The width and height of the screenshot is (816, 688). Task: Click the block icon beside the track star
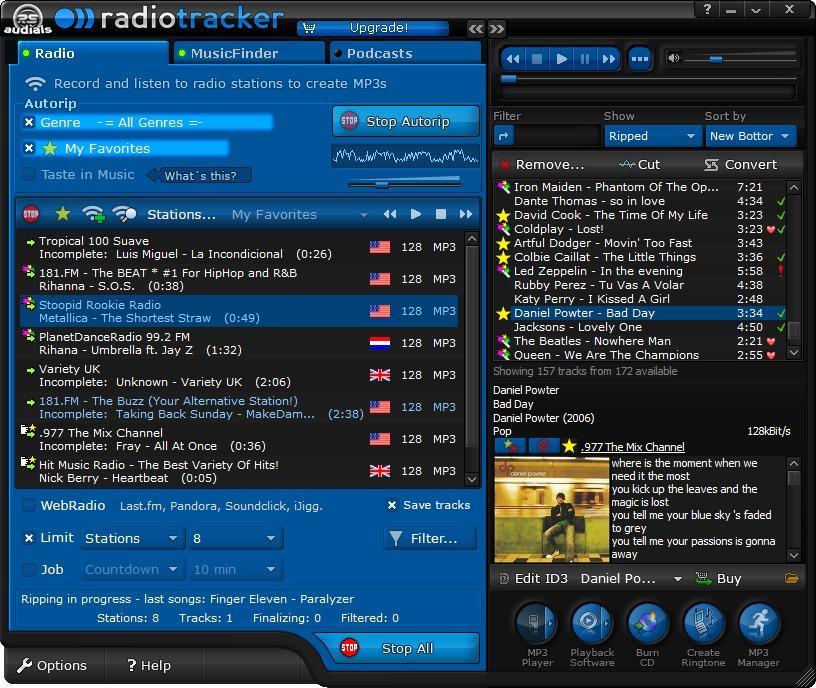tap(543, 446)
